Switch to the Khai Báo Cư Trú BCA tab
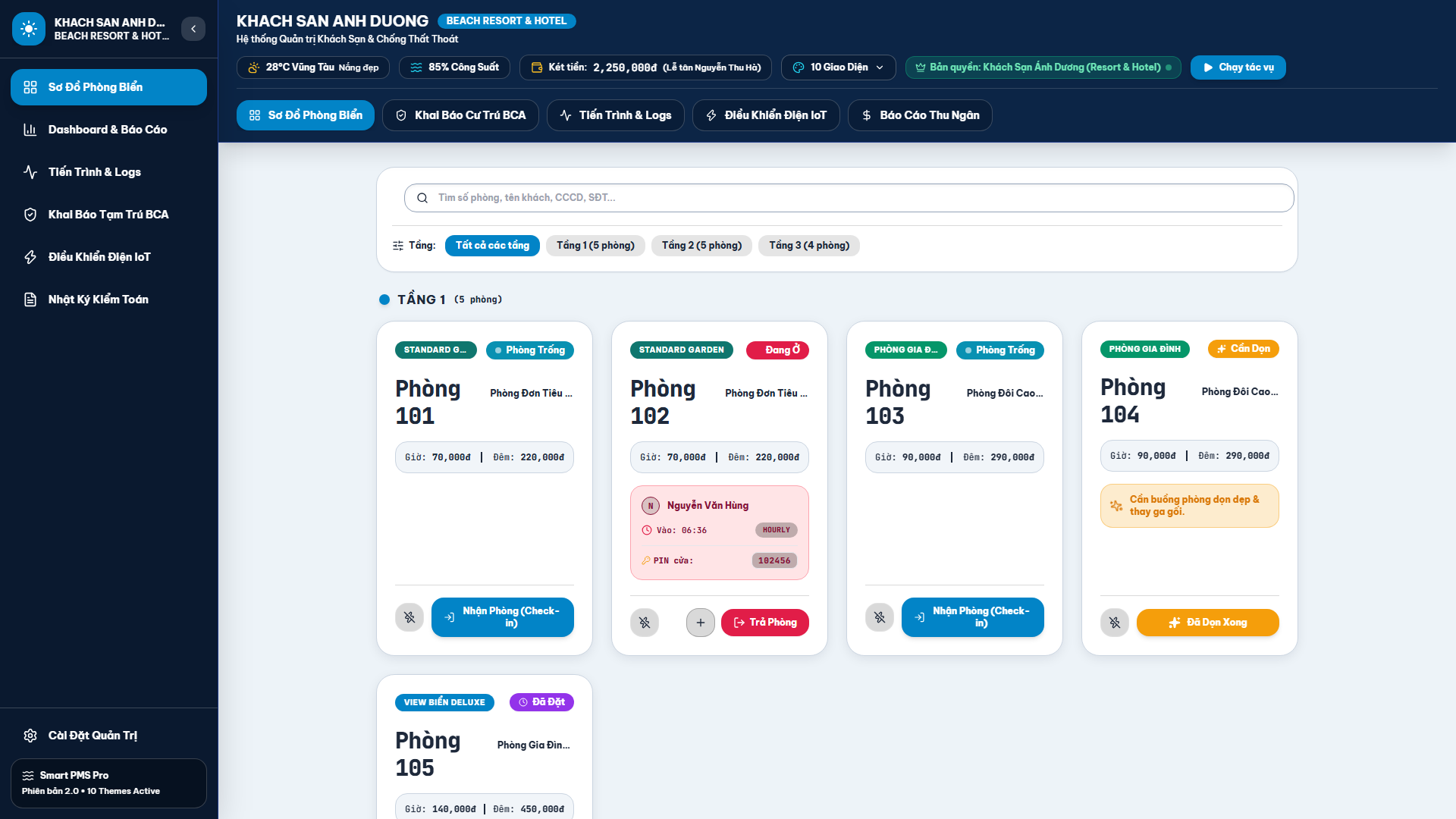The width and height of the screenshot is (1456, 819). [461, 115]
